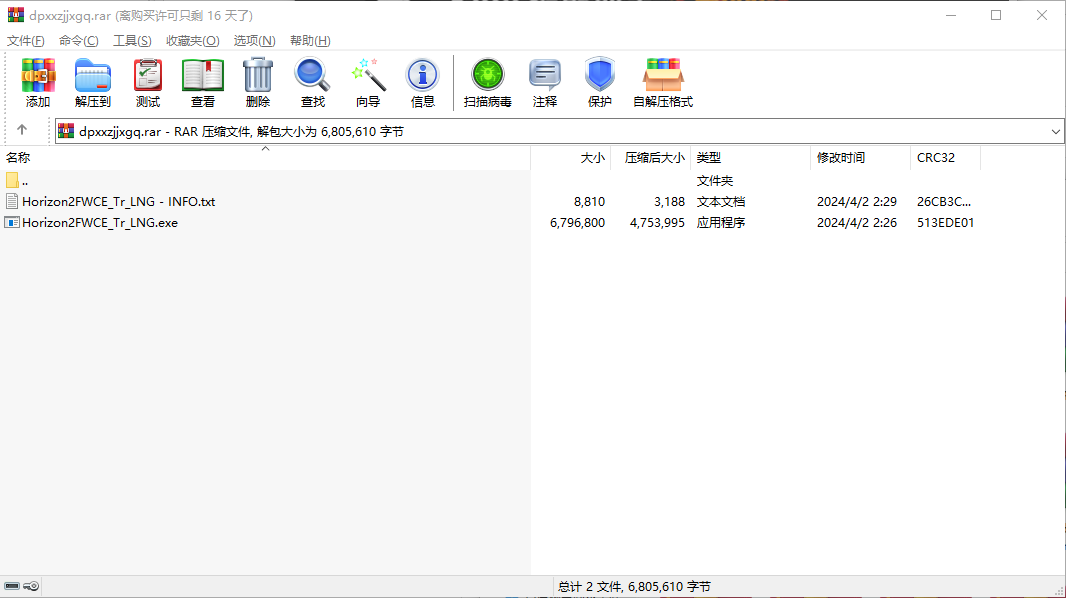Close the WinRAR window
Screen dimensions: 1066x598
click(x=1042, y=15)
